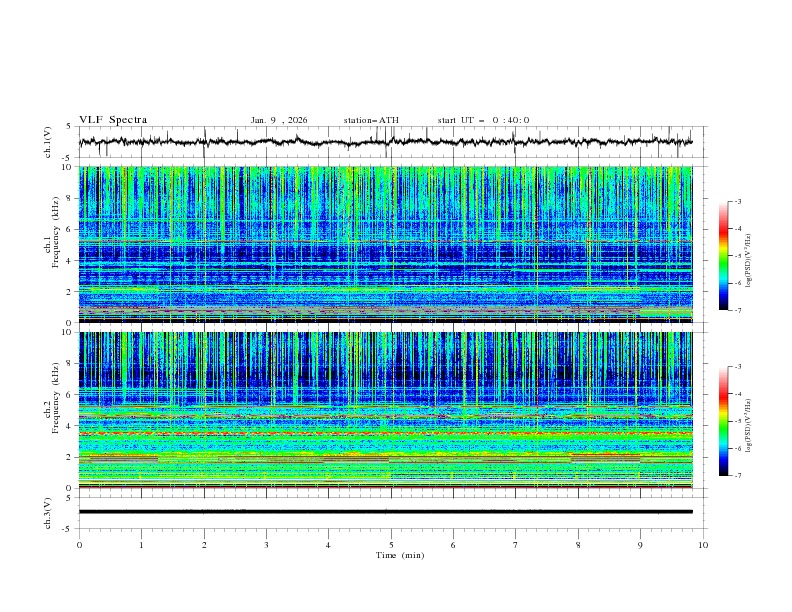Click time axis tick label "3"
The height and width of the screenshot is (612, 792).
point(266,545)
